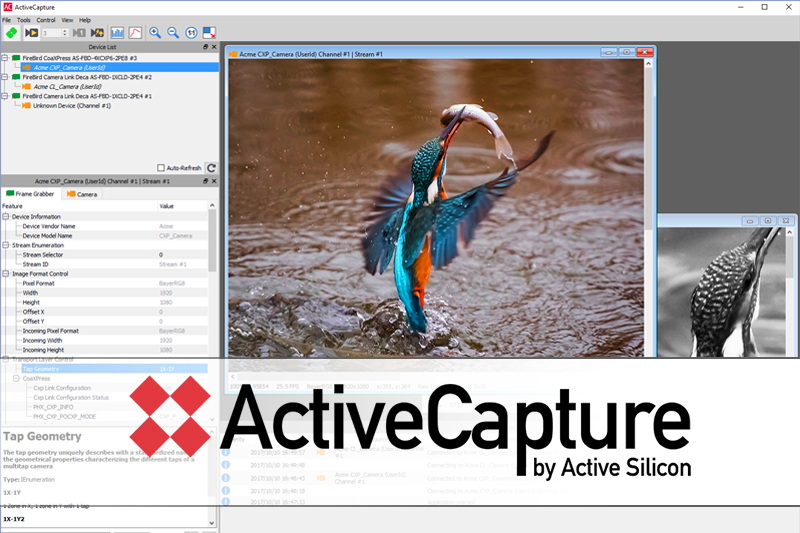The height and width of the screenshot is (533, 800).
Task: Click the fit-to-window display icon
Action: (208, 33)
